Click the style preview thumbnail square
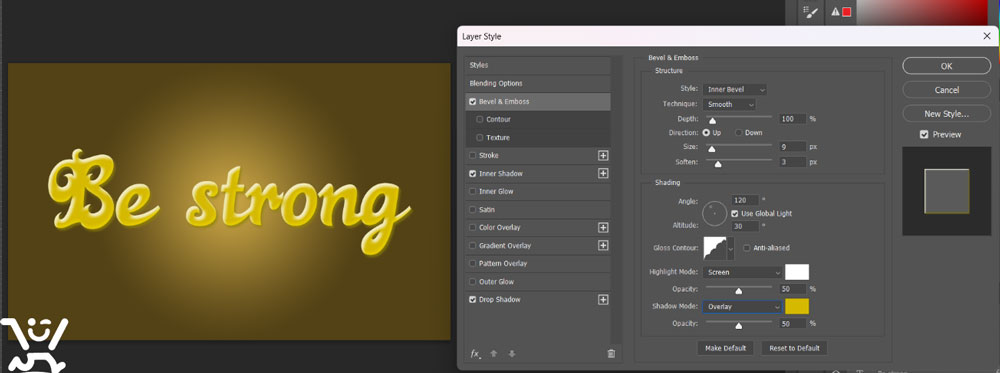This screenshot has width=1000, height=373. pos(946,191)
